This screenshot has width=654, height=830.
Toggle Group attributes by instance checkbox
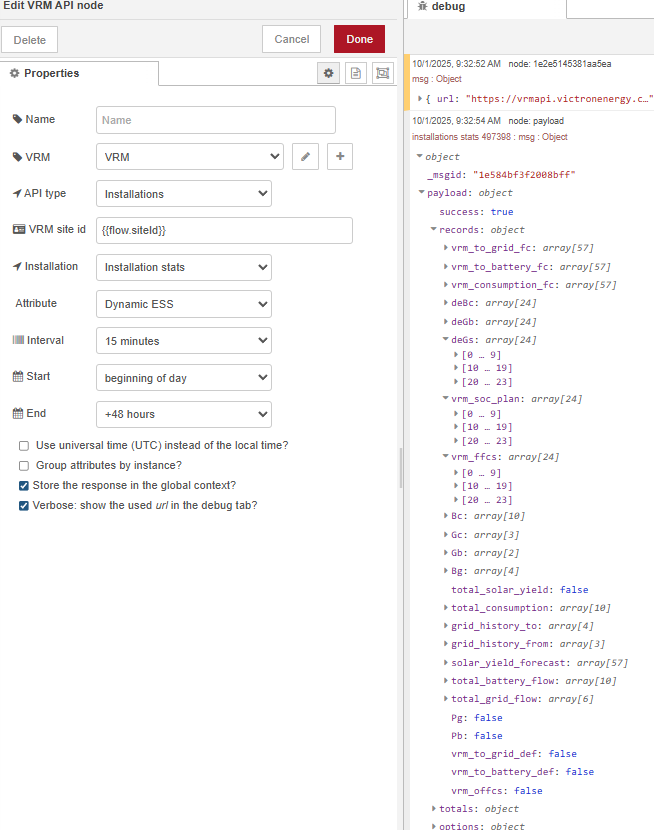(24, 465)
